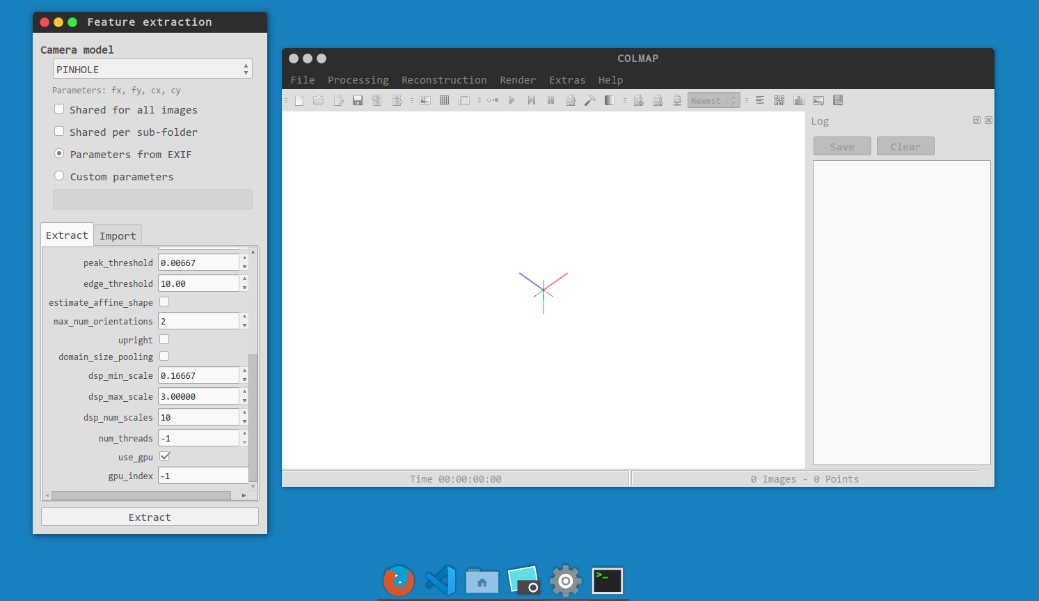Click the Clear button in the Log panel
The width and height of the screenshot is (1039, 601).
tap(905, 146)
